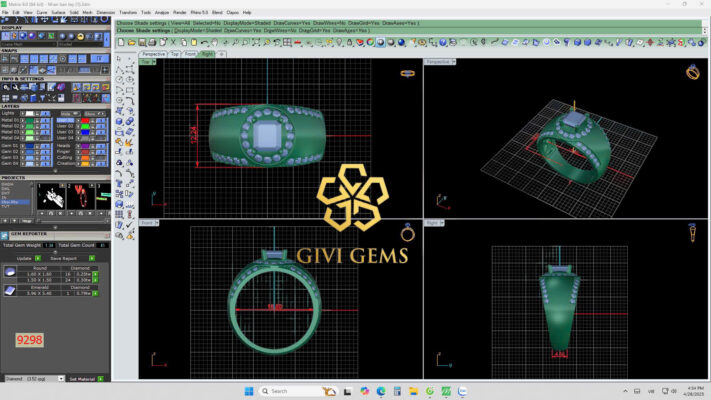The width and height of the screenshot is (711, 400).
Task: Click the taskbar Search box
Action: click(x=297, y=391)
